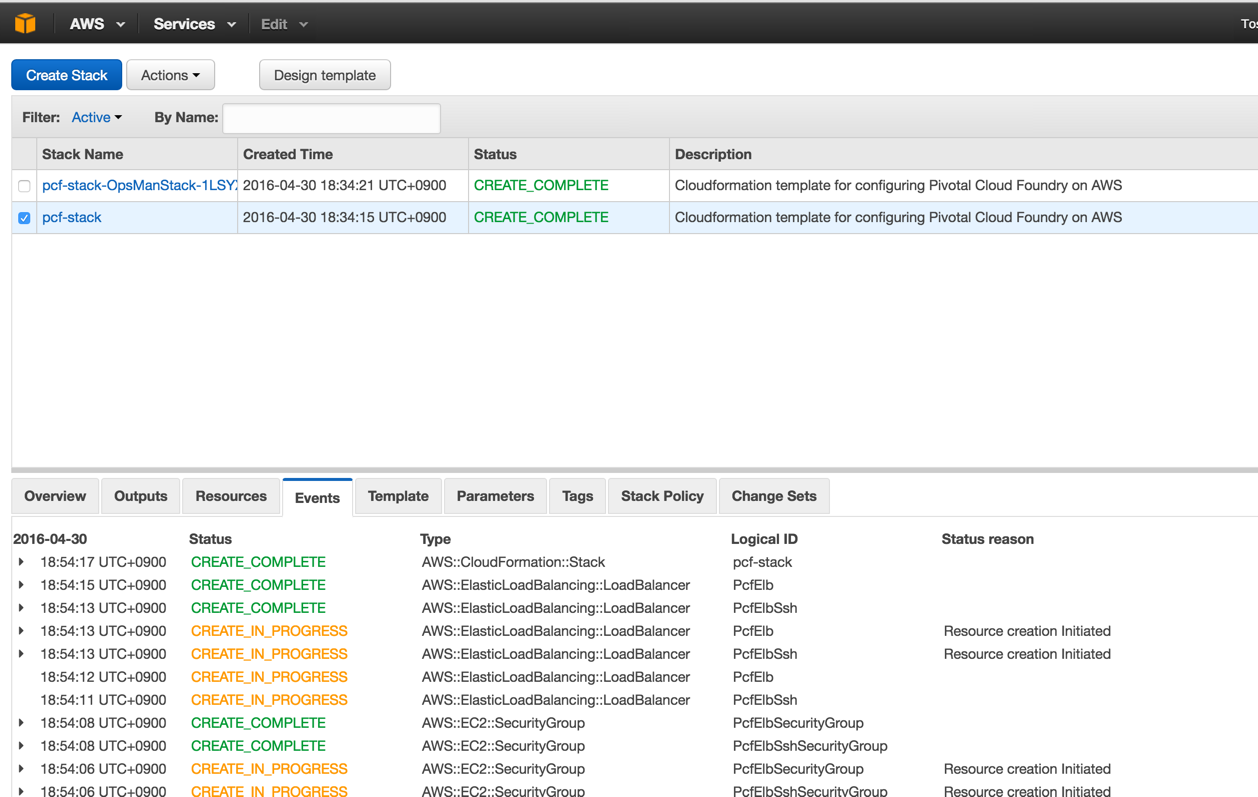Uncheck the pcf-stack checkbox
Screen dimensions: 1258x797
point(24,218)
